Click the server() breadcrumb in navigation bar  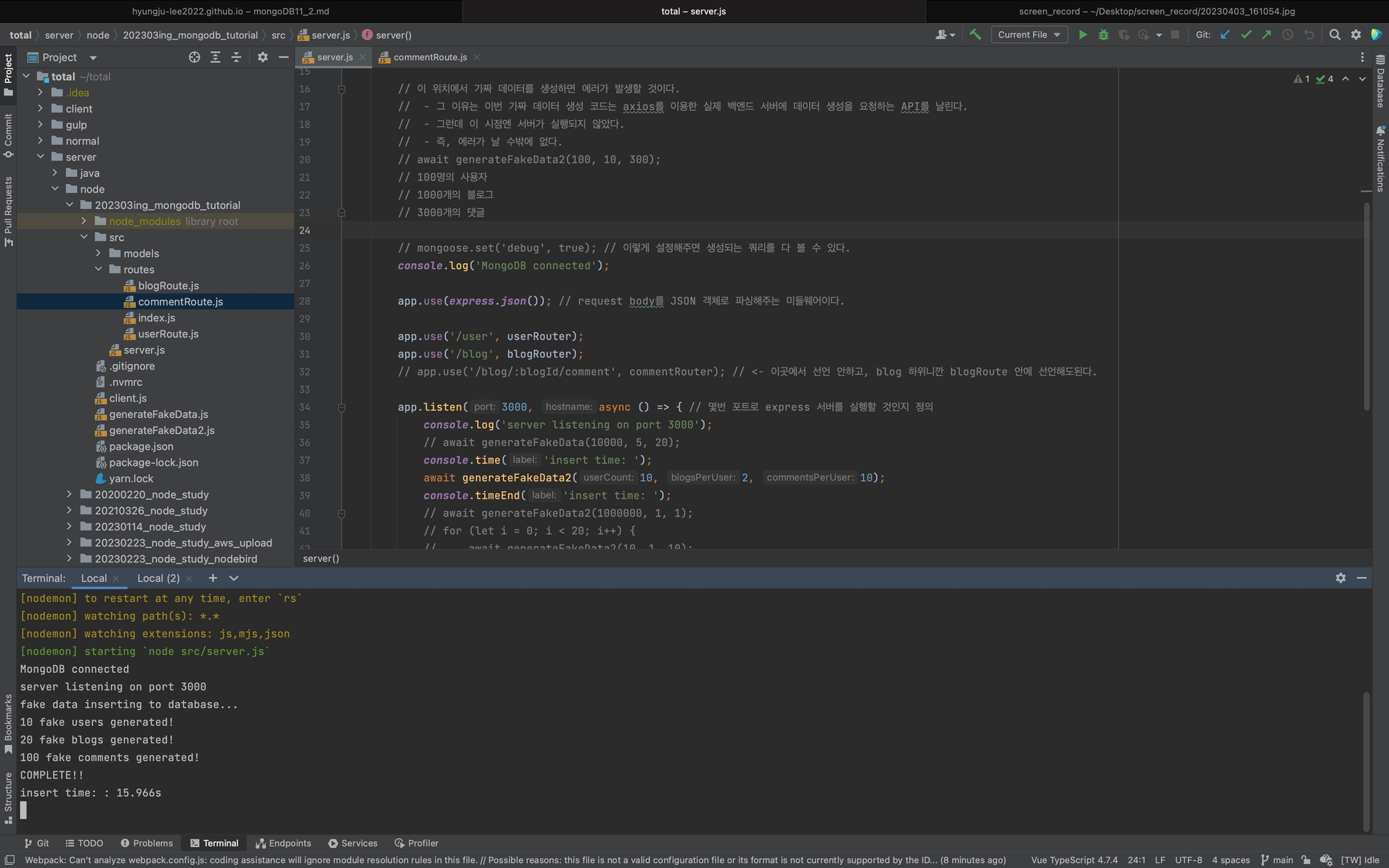click(x=387, y=35)
